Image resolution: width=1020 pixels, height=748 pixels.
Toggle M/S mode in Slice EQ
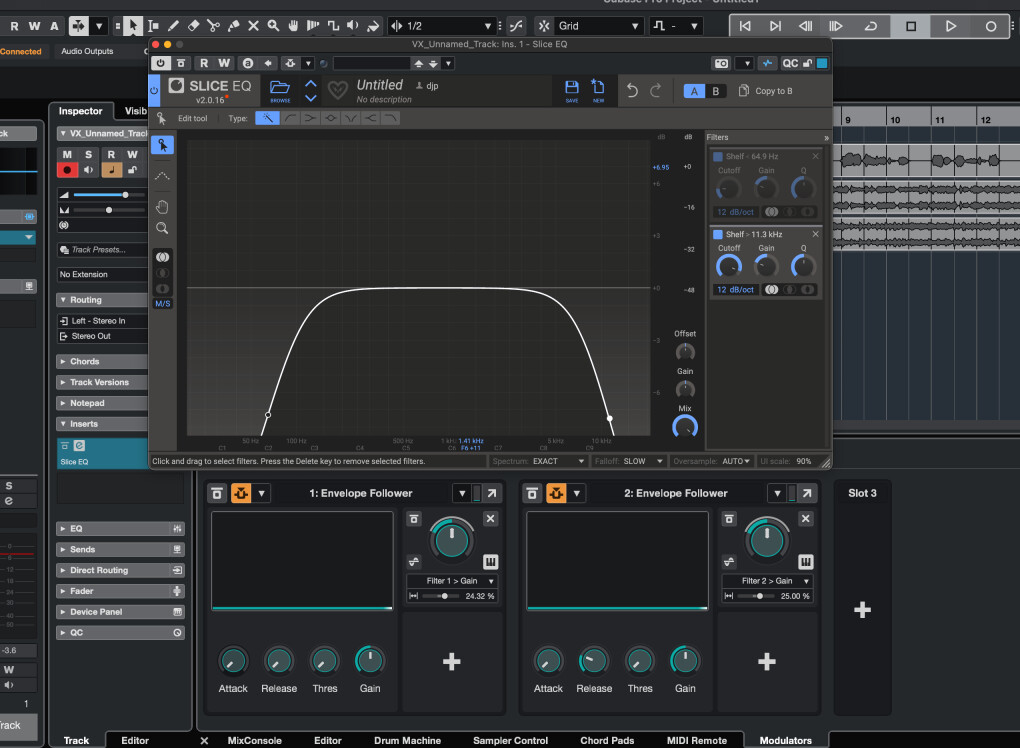pyautogui.click(x=163, y=304)
